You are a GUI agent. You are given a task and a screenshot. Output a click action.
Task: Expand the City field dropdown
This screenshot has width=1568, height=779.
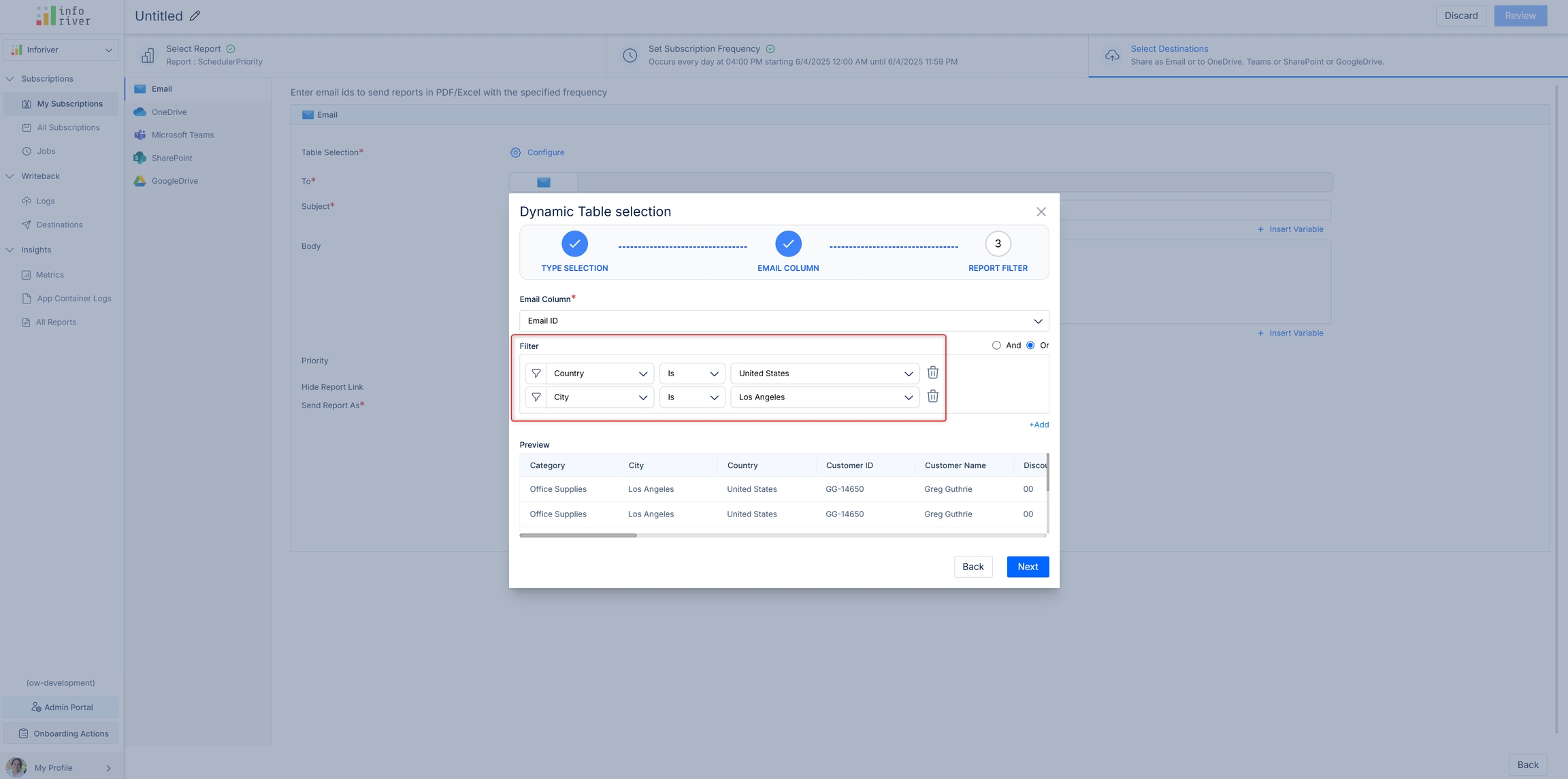coord(599,397)
